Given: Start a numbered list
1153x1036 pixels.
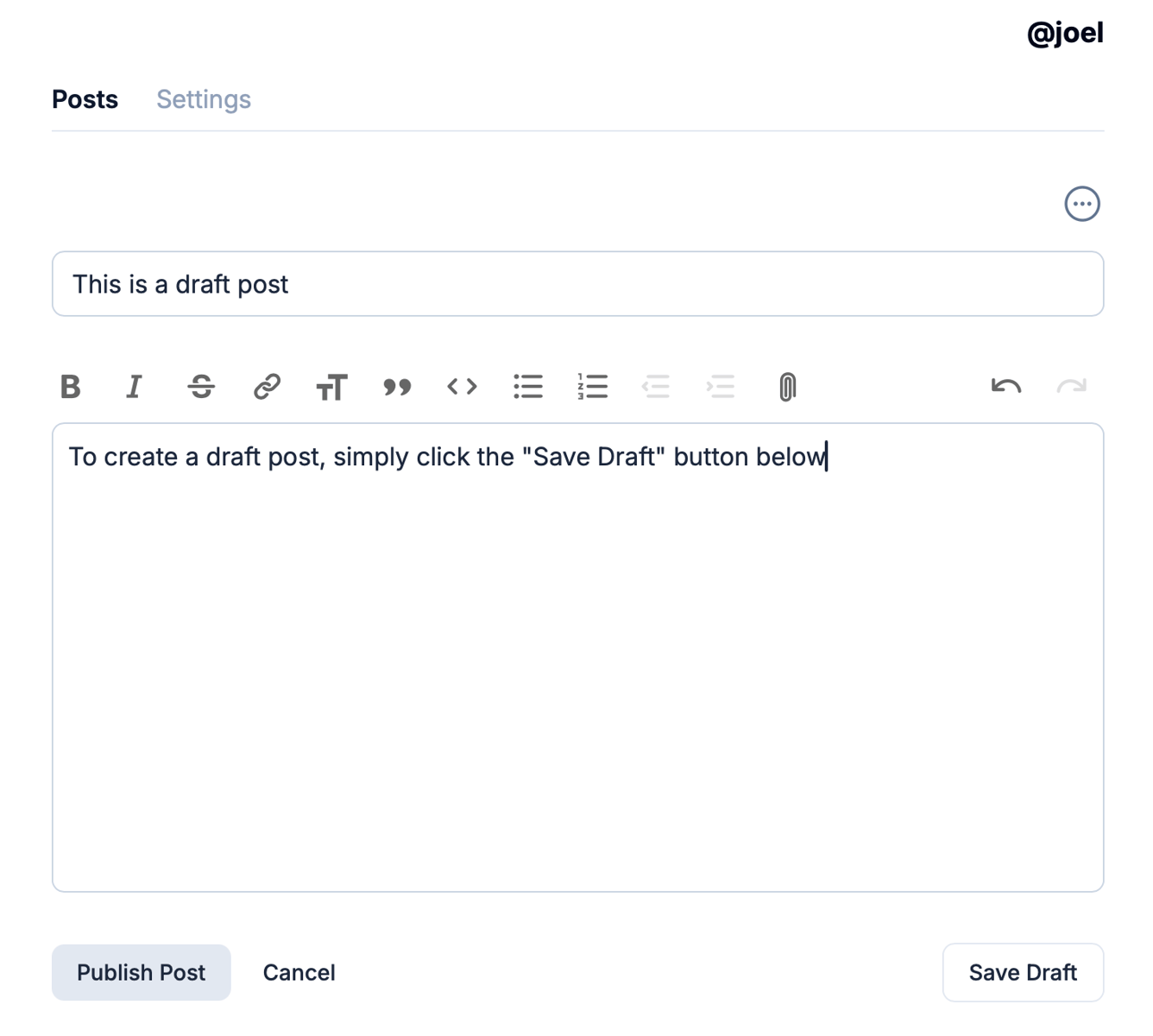Looking at the screenshot, I should [593, 387].
